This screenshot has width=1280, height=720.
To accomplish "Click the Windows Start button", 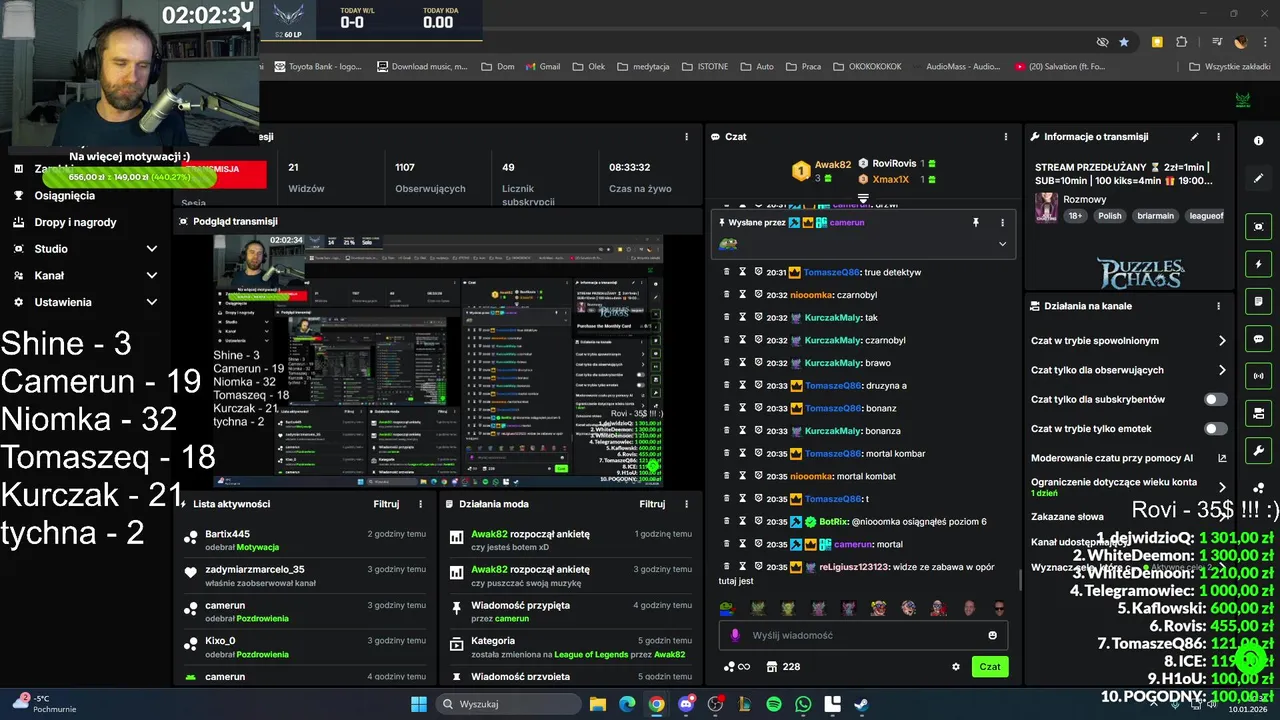I will 419,704.
